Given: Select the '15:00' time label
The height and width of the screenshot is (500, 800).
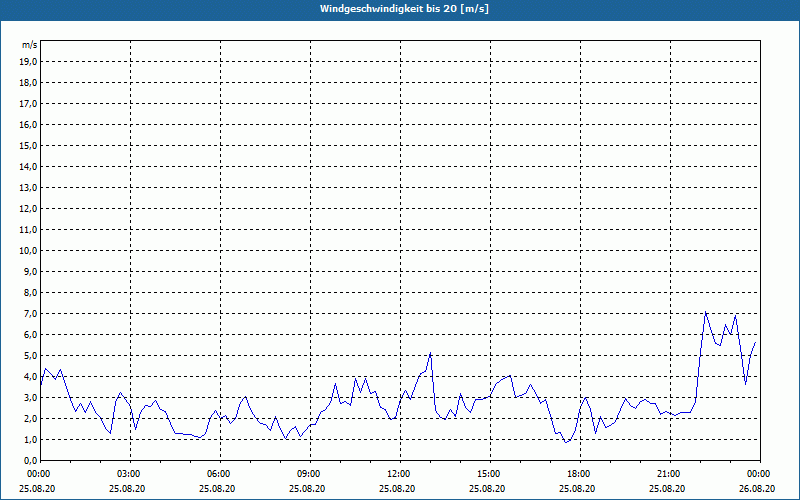Looking at the screenshot, I should click(x=487, y=474).
